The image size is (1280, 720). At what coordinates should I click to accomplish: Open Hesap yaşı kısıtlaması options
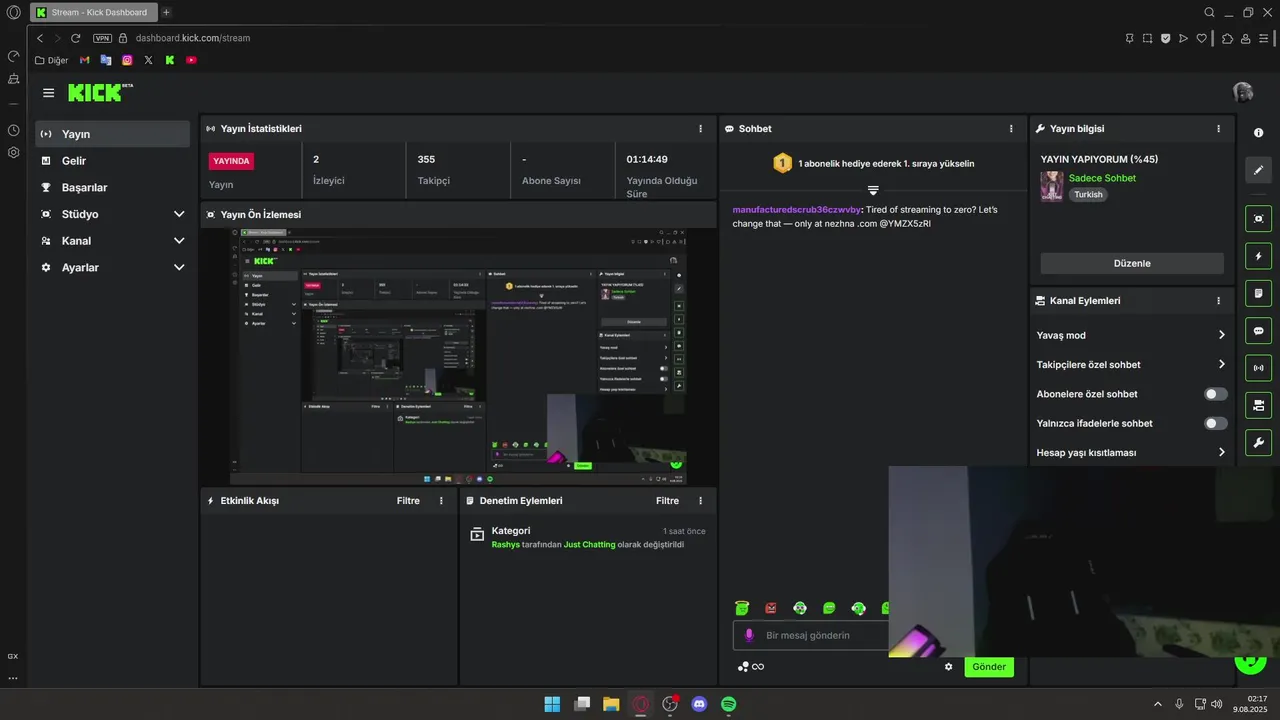(x=1131, y=453)
